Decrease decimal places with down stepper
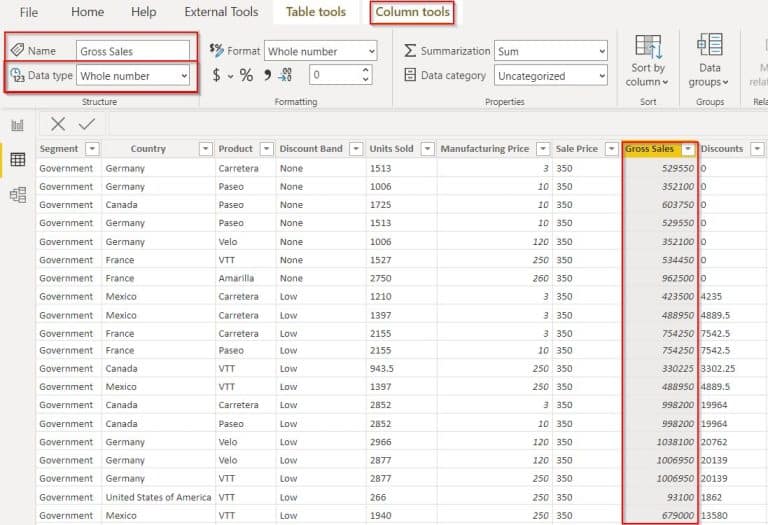This screenshot has height=525, width=768. click(x=365, y=79)
